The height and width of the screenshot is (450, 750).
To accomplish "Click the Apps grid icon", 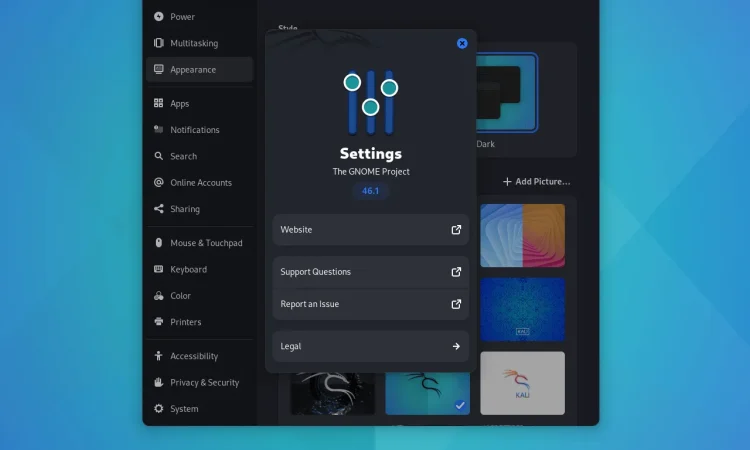I will click(159, 103).
